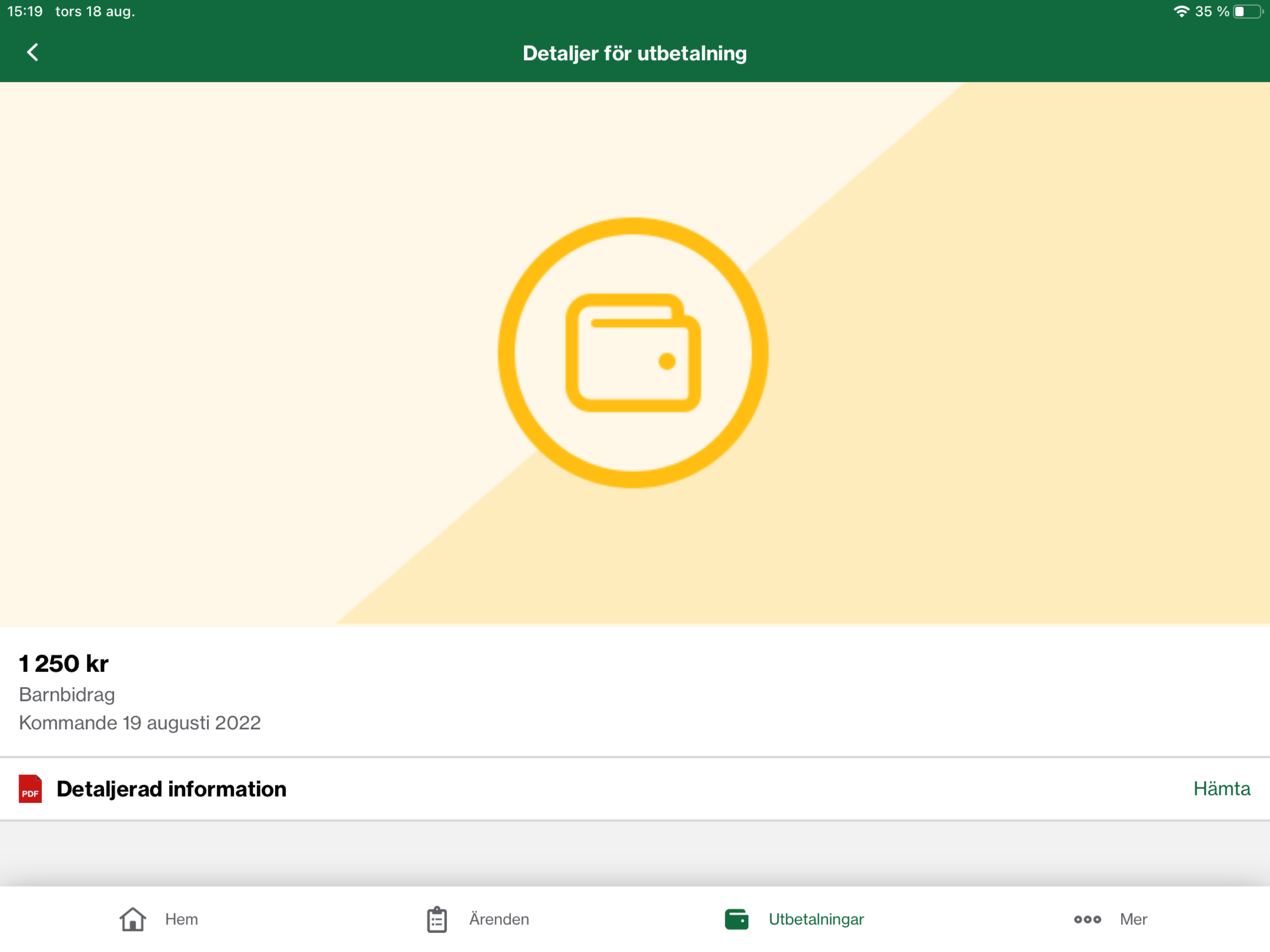This screenshot has width=1270, height=952.
Task: Open the Detaljerad information row
Action: click(635, 788)
